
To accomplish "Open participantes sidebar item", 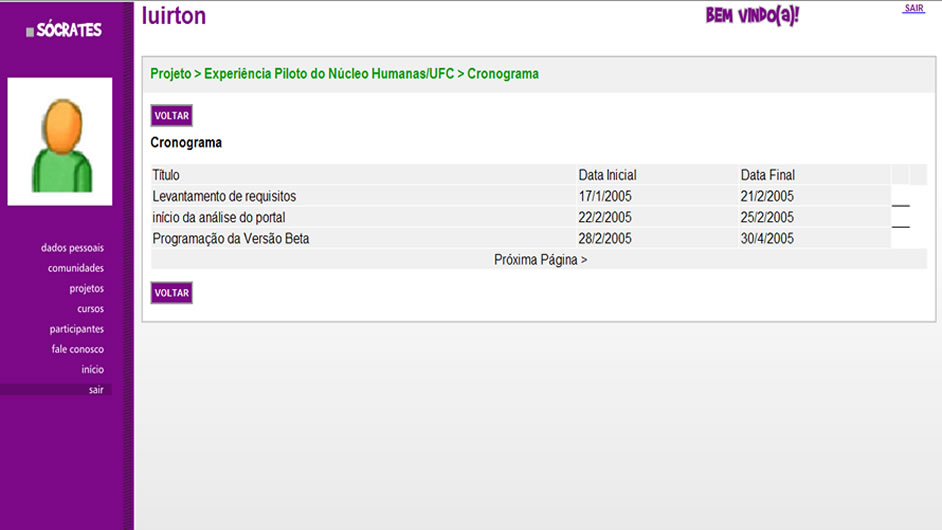I will tap(76, 329).
